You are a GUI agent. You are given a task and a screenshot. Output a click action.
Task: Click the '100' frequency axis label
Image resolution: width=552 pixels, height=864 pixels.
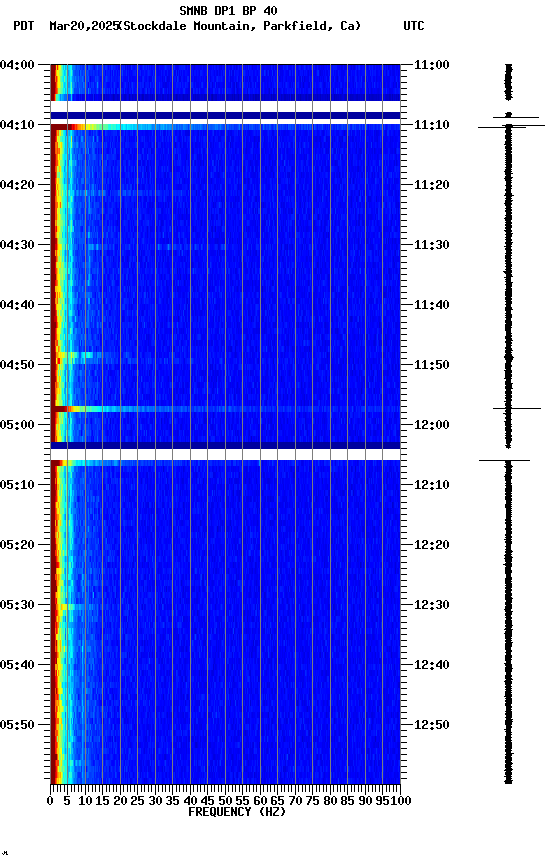click(x=401, y=801)
